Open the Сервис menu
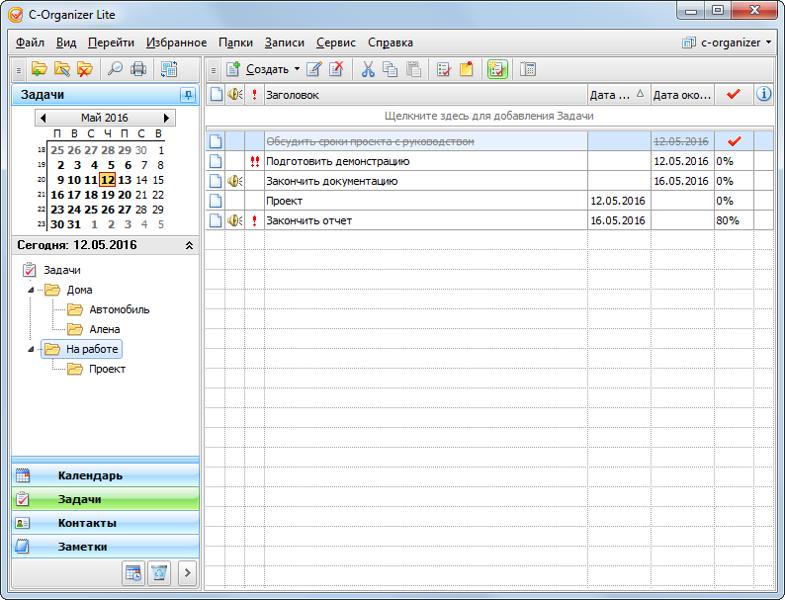Screen dimensions: 785x600 pyautogui.click(x=335, y=43)
